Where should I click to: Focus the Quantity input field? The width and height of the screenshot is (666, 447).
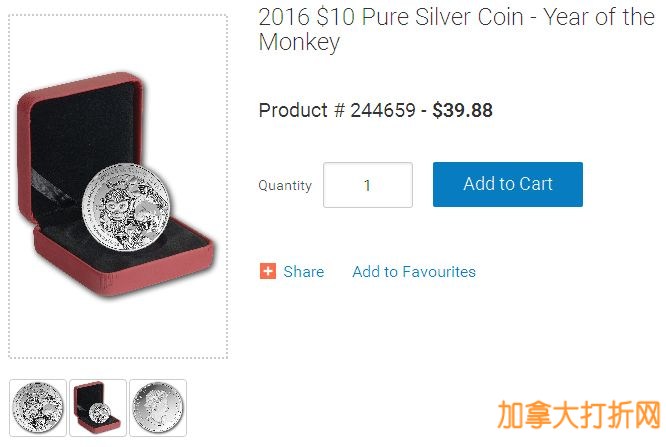(368, 185)
